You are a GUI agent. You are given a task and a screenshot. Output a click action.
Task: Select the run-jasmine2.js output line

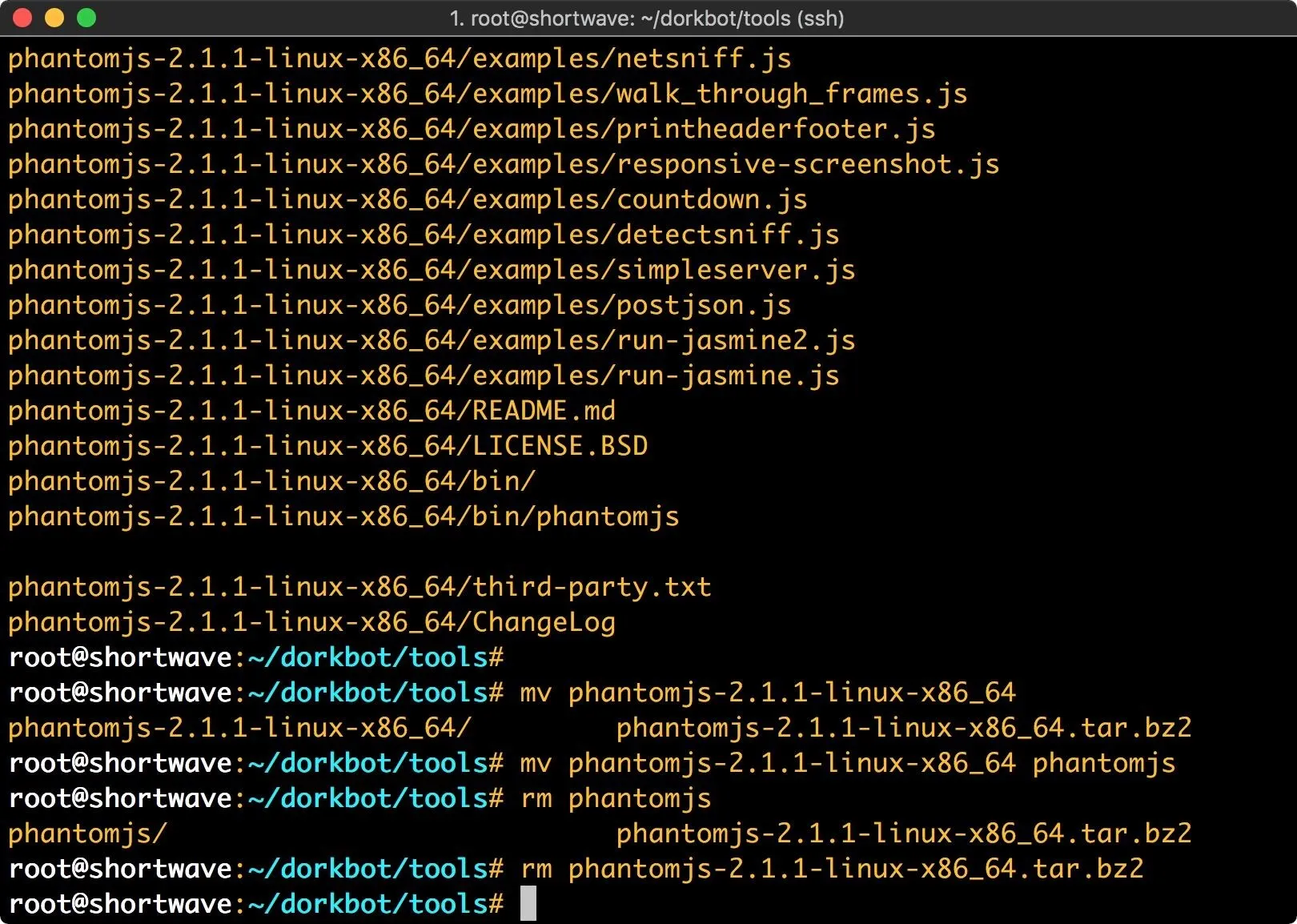tap(432, 340)
